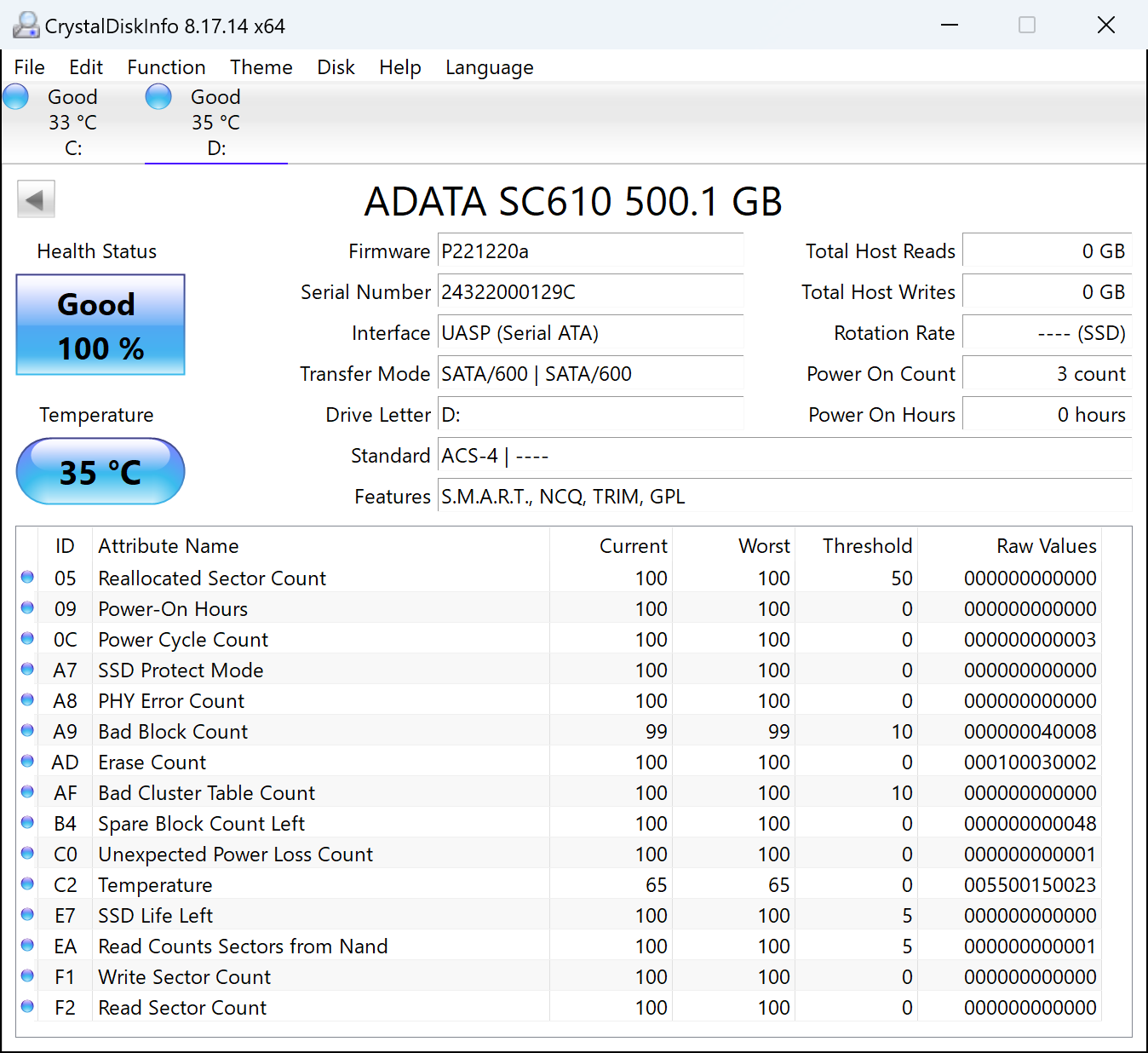Open the Disk menu

(336, 67)
